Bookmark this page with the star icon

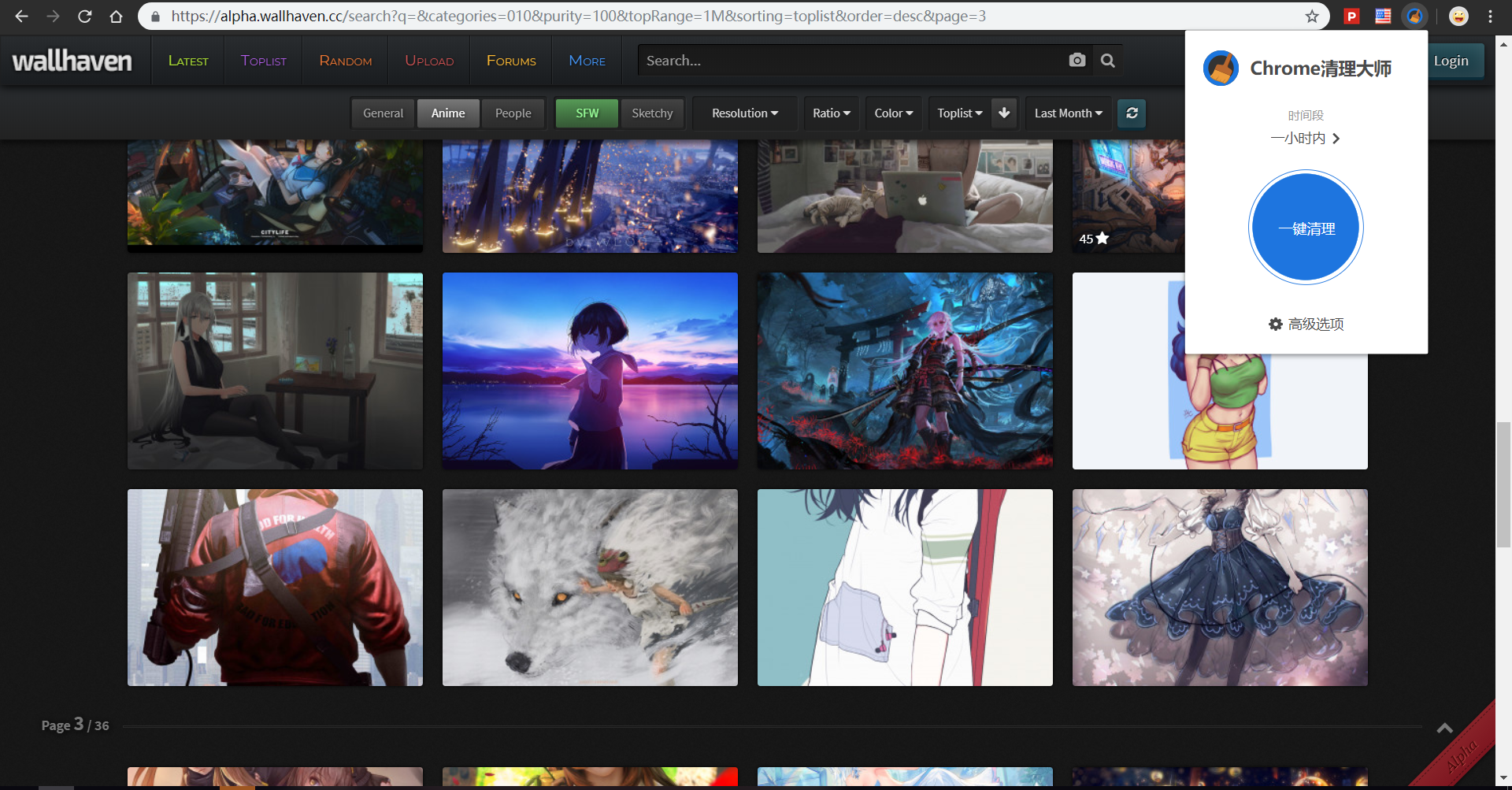1312,16
